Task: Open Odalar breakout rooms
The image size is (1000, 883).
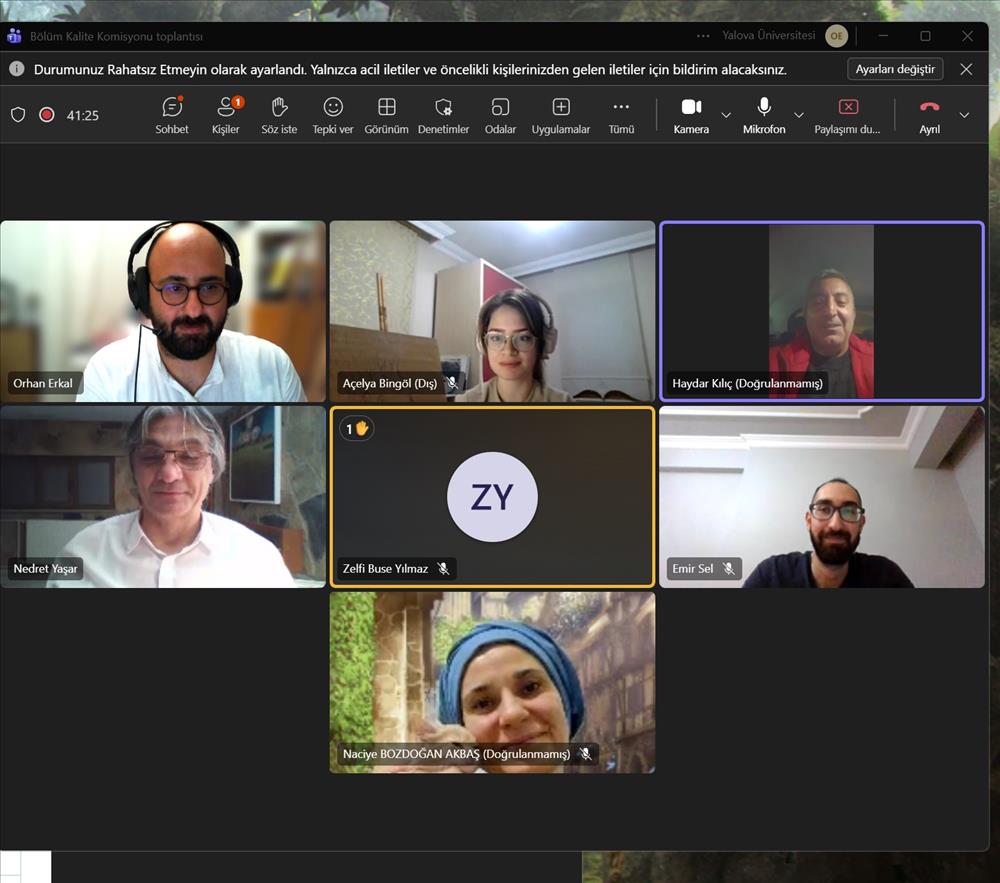Action: point(500,114)
